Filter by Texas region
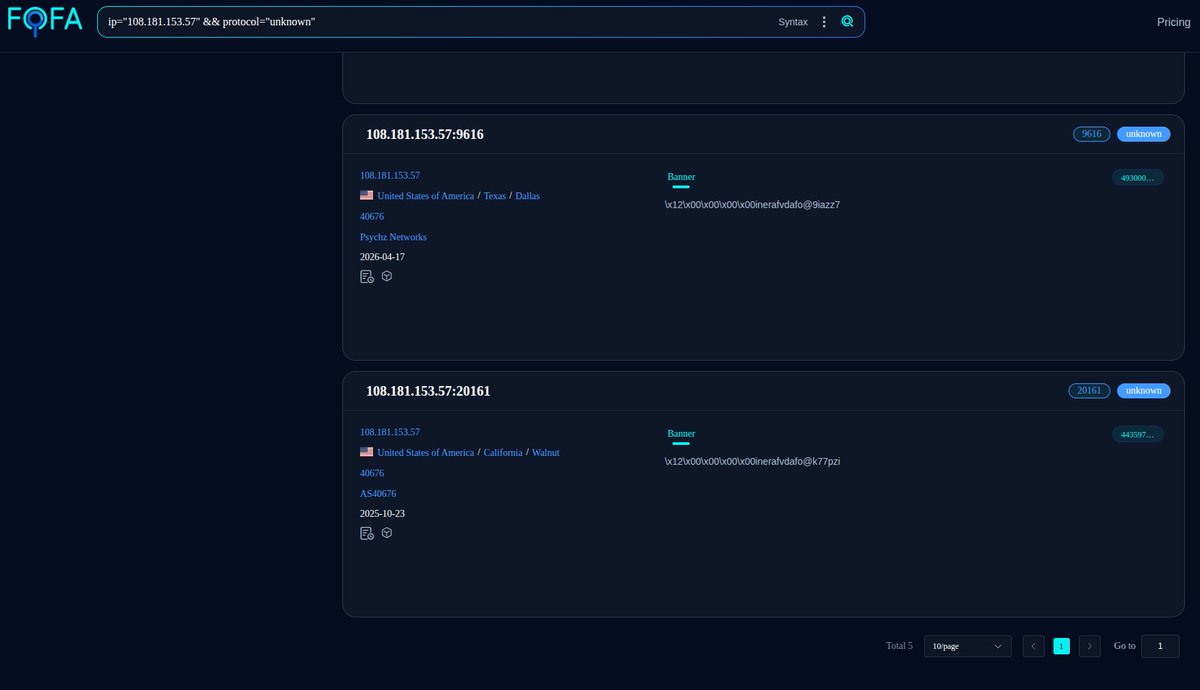The image size is (1200, 690). click(495, 196)
